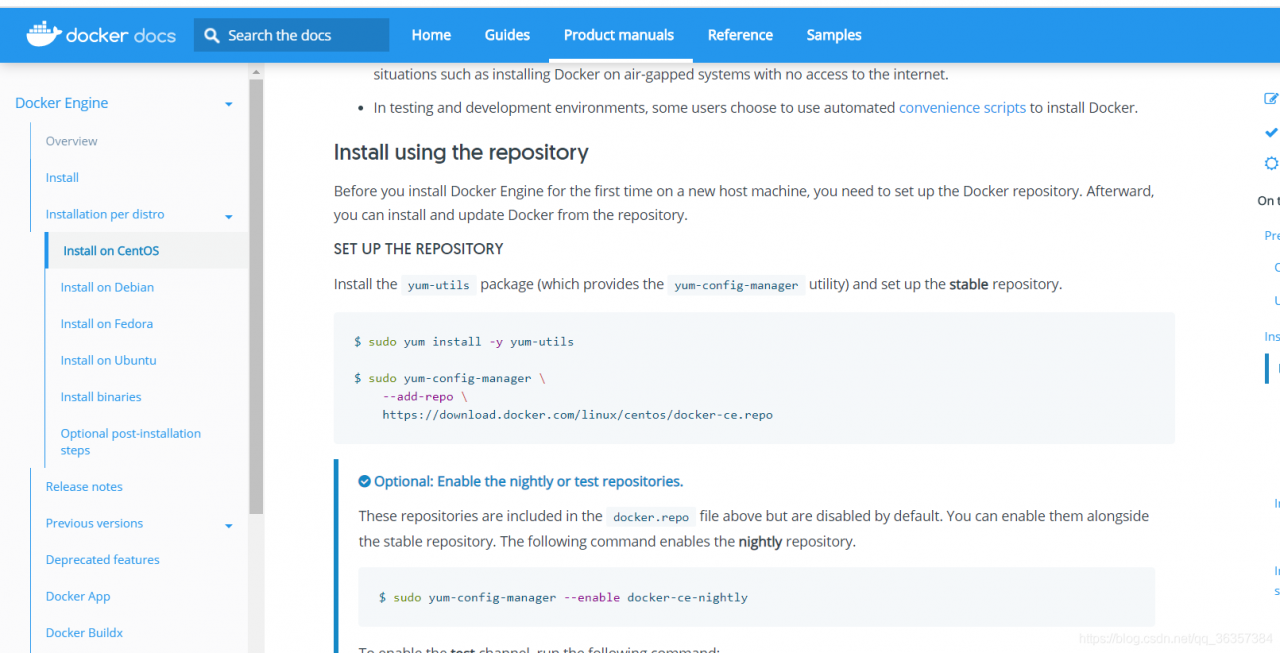The width and height of the screenshot is (1280, 653).
Task: Click the check-circle icon beside Optional heading
Action: pyautogui.click(x=365, y=482)
